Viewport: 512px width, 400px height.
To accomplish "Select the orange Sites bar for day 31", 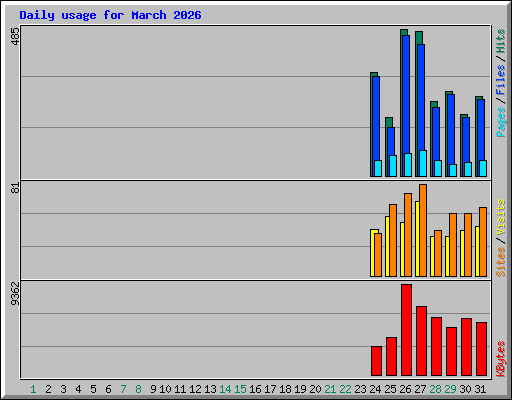I will 483,242.
